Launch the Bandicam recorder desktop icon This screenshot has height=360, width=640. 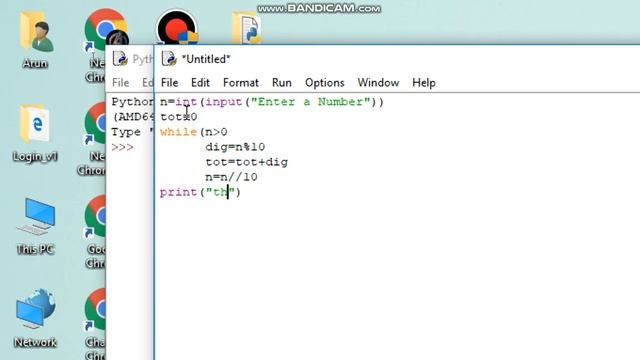(x=177, y=27)
